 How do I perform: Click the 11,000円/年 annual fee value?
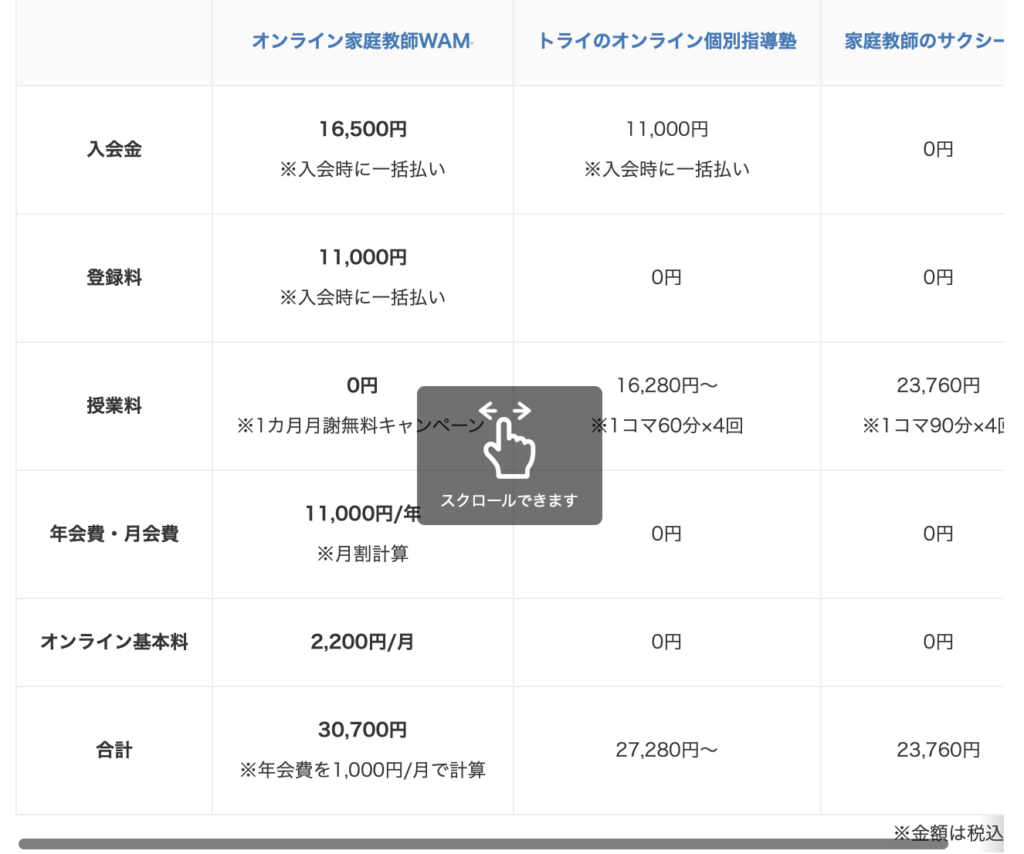(x=363, y=514)
